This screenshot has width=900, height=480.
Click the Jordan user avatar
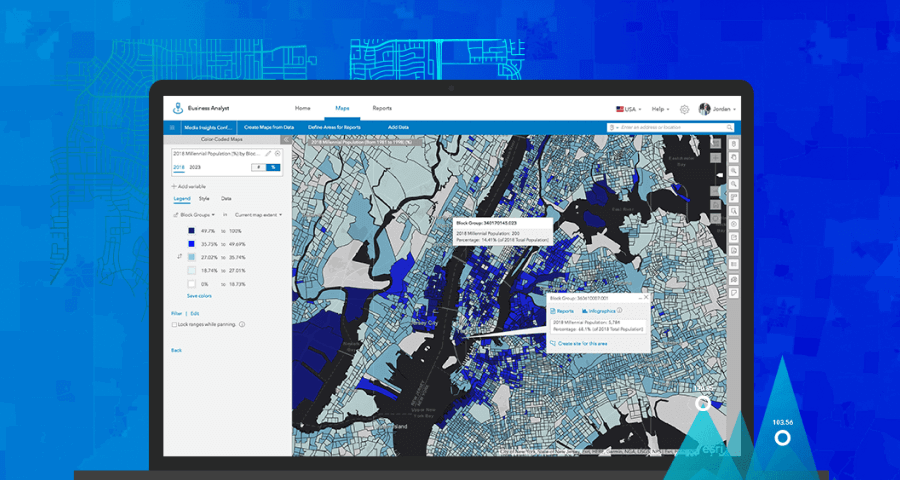[x=704, y=109]
